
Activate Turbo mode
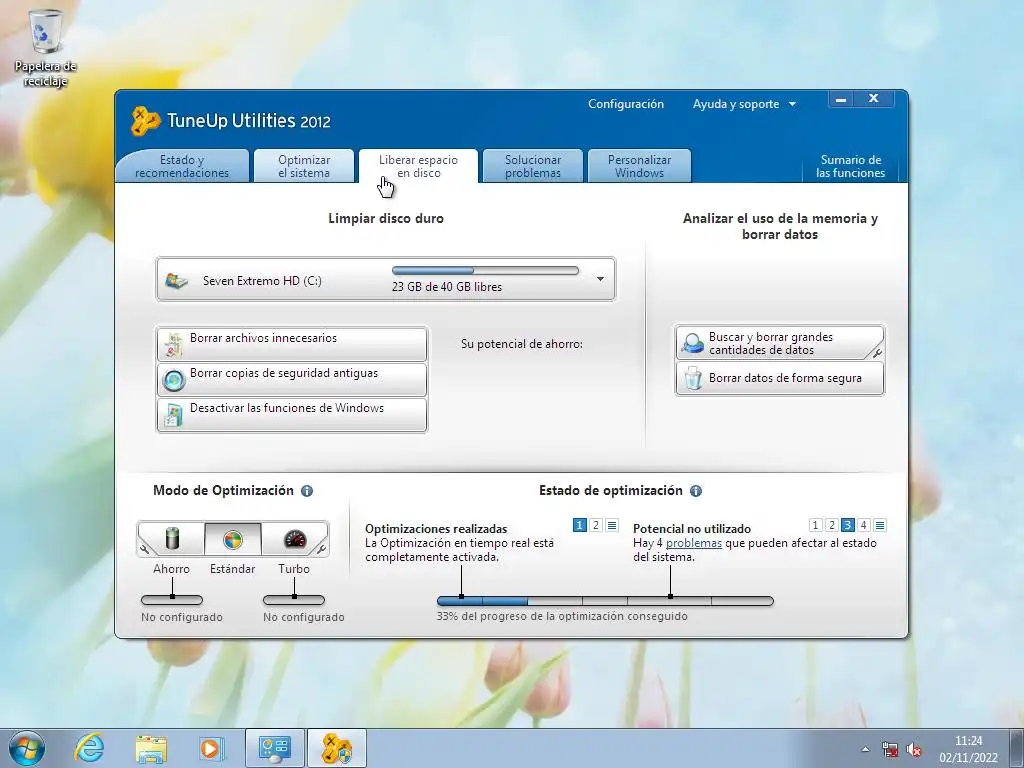pos(294,539)
